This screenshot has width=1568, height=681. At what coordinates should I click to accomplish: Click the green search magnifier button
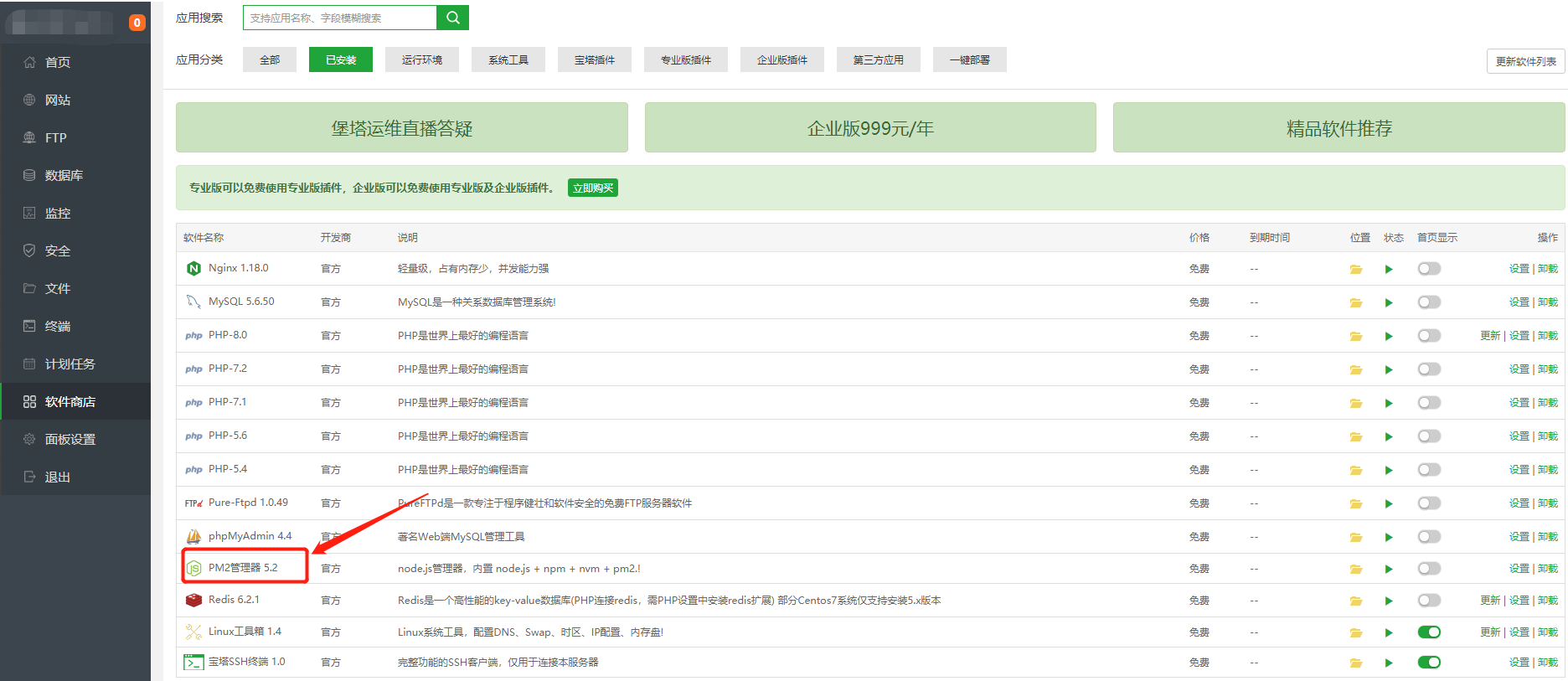pos(452,18)
